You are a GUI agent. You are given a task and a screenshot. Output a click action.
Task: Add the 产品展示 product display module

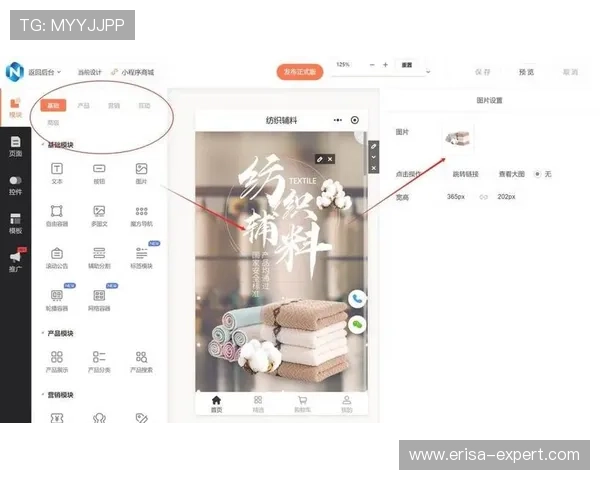coord(57,362)
